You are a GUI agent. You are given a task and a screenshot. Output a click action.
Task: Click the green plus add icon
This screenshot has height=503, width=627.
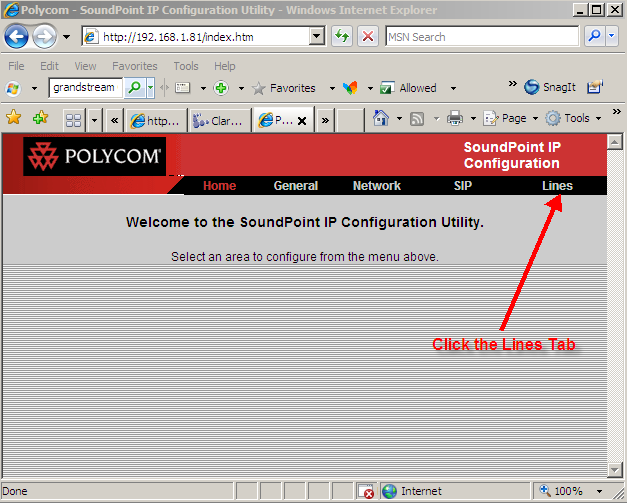(221, 88)
